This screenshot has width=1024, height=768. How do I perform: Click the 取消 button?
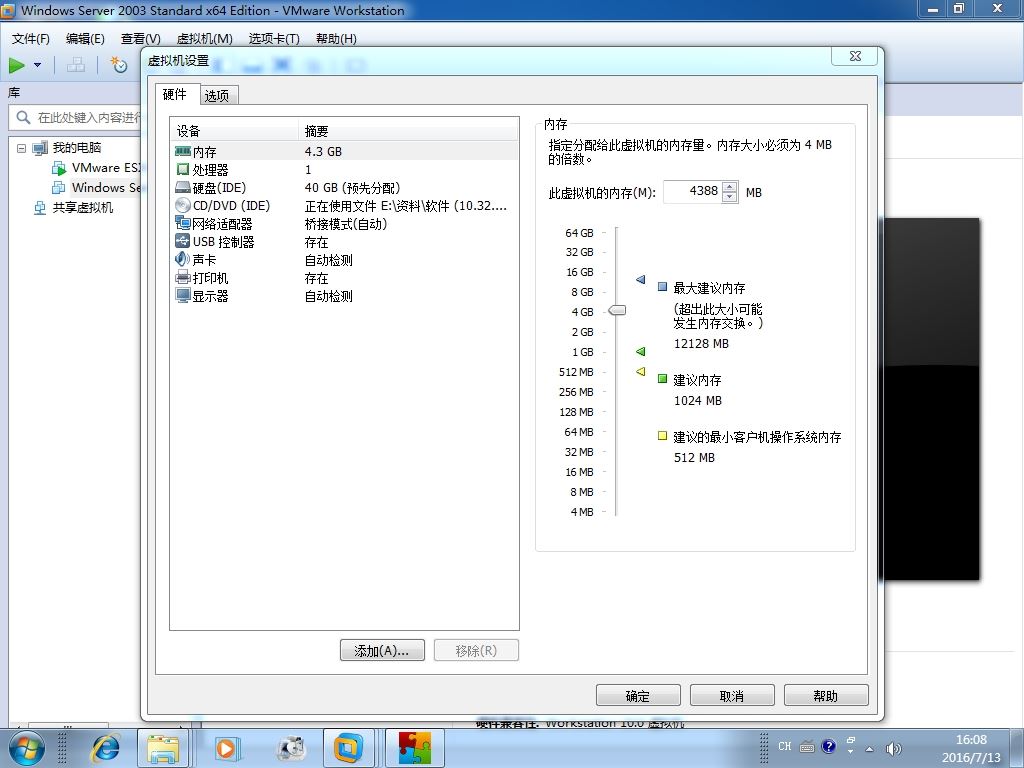(732, 696)
